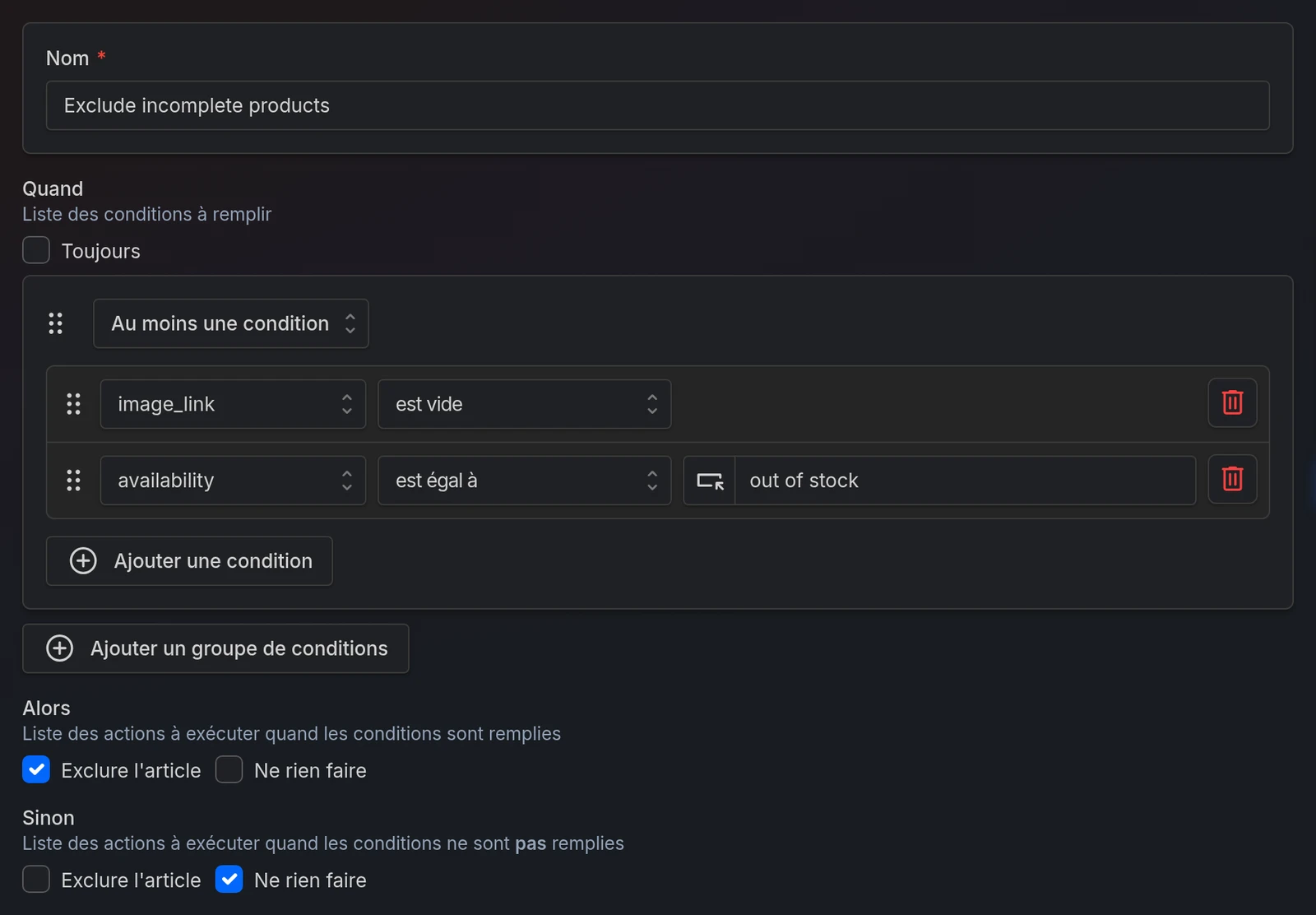Uncheck Ne rien faire under Sinon
Image resolution: width=1316 pixels, height=915 pixels.
click(x=229, y=879)
